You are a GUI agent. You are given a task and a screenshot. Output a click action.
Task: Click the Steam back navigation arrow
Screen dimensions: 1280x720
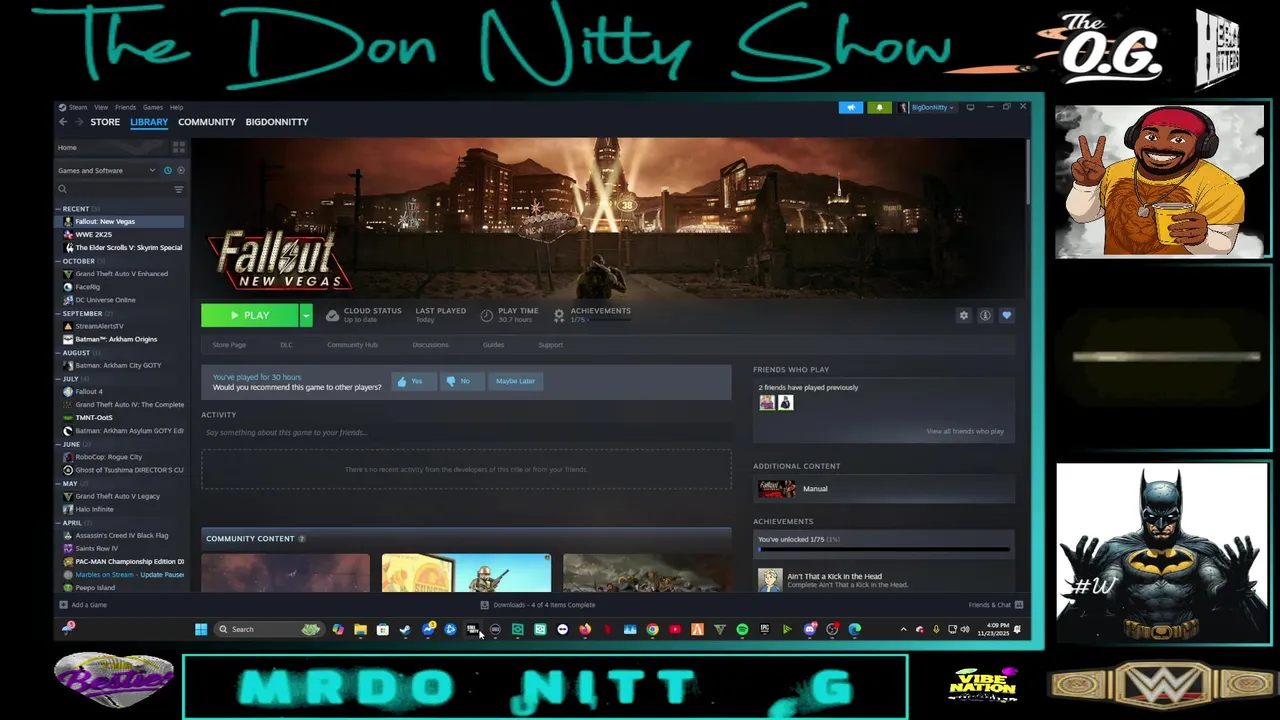[62, 122]
